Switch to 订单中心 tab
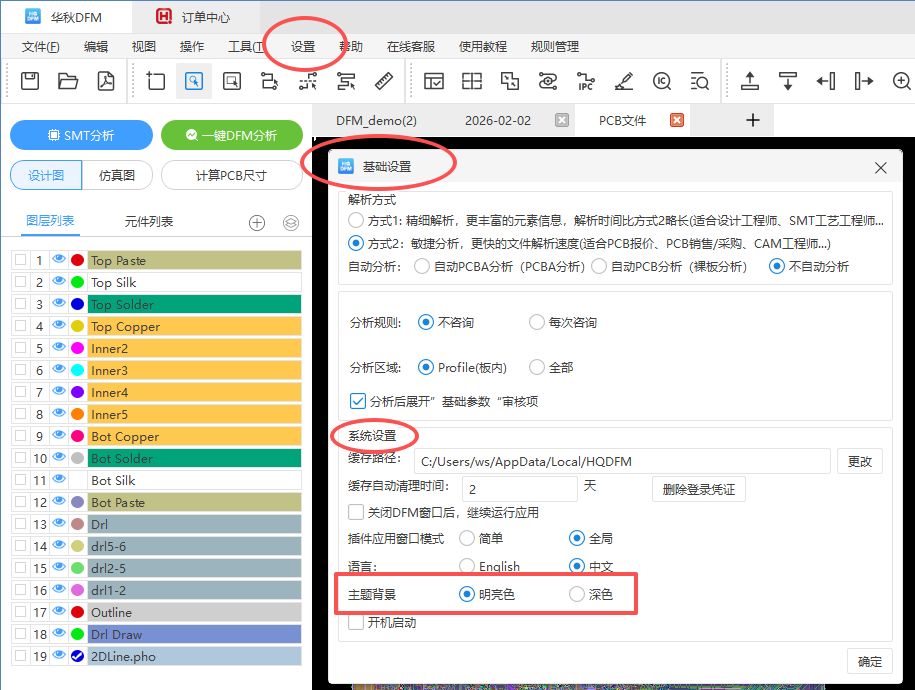 [196, 17]
